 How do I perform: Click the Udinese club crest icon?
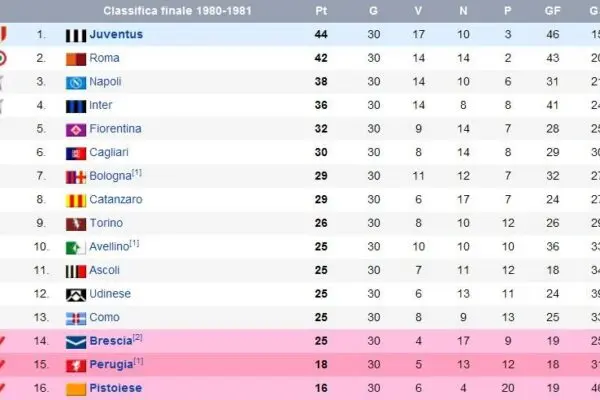[75, 294]
